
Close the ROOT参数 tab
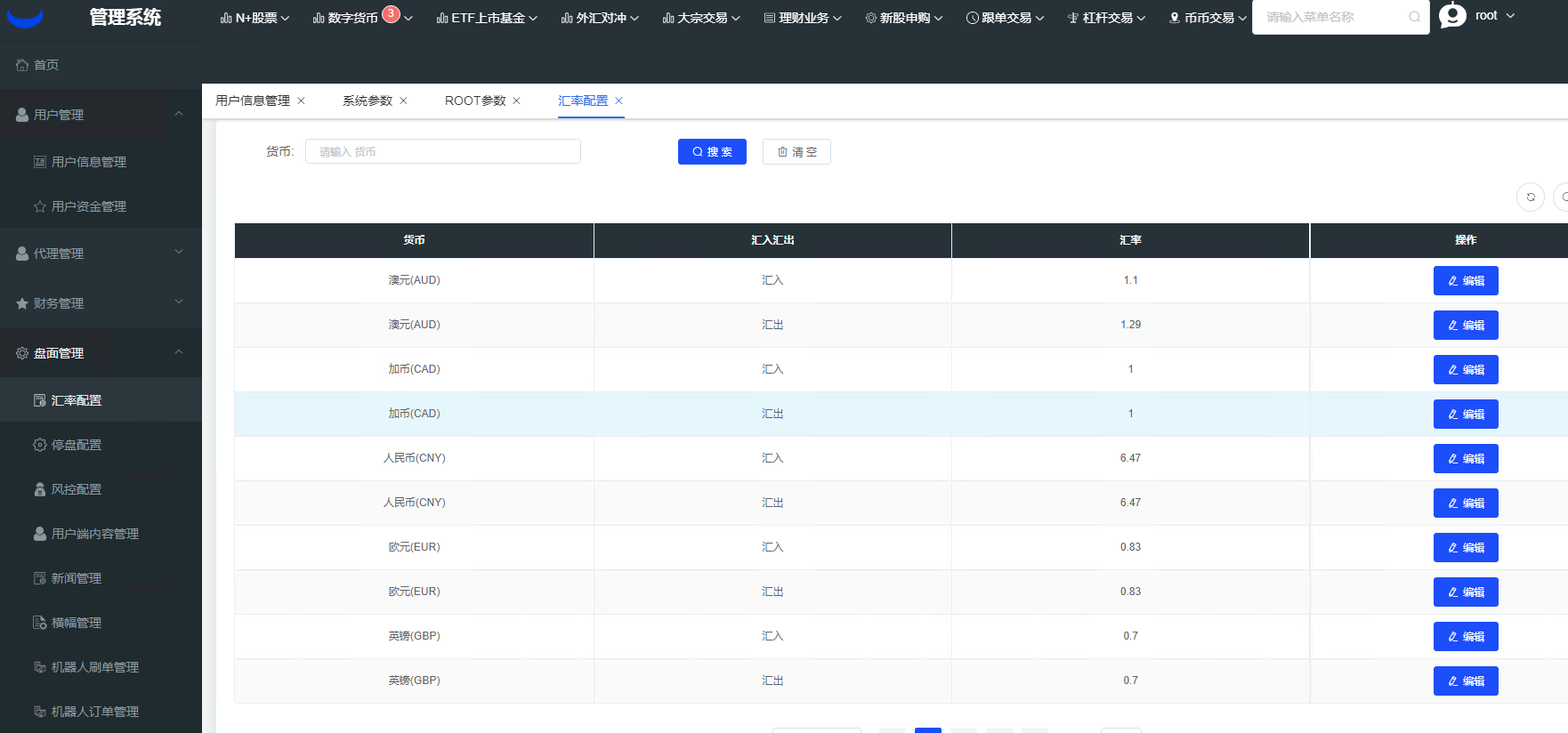[x=517, y=101]
